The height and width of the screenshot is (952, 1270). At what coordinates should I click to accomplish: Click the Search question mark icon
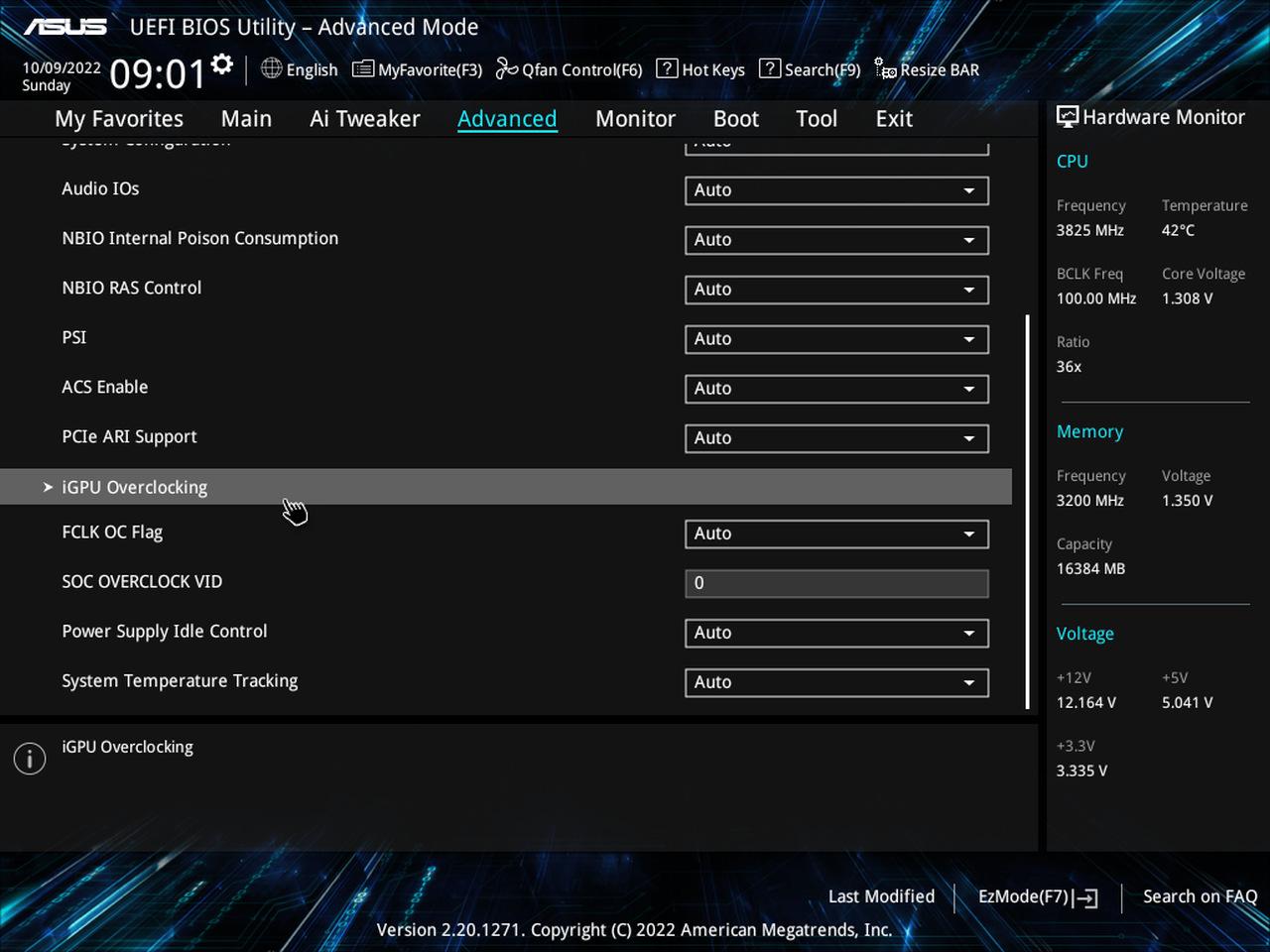click(769, 68)
